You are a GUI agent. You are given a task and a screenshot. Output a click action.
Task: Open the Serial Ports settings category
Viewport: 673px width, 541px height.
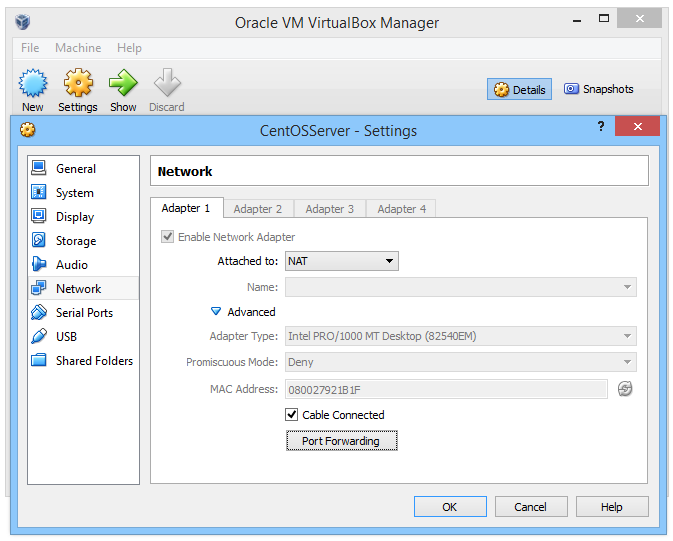pos(84,313)
